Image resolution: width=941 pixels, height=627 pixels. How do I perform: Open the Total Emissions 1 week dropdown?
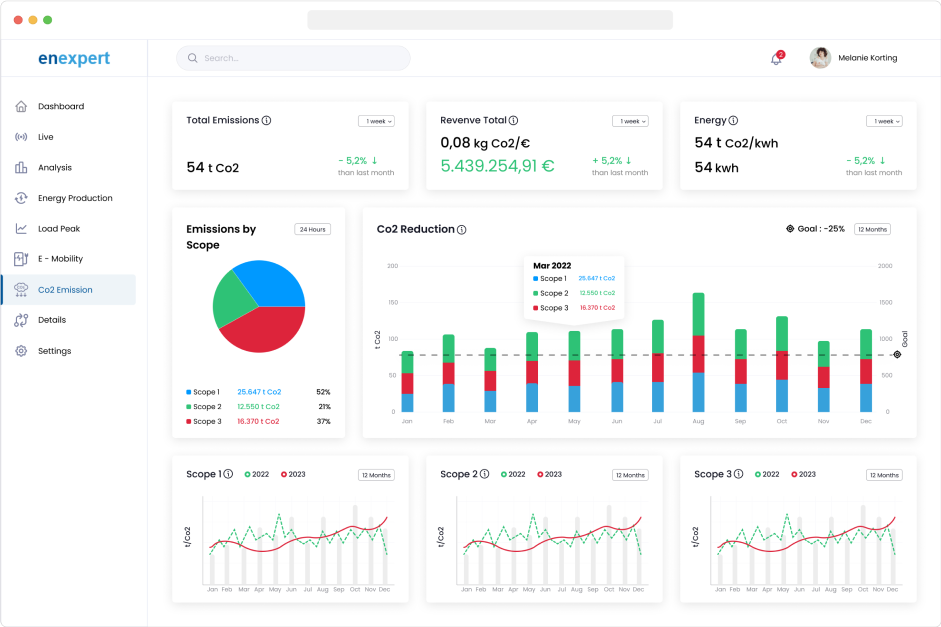(376, 121)
